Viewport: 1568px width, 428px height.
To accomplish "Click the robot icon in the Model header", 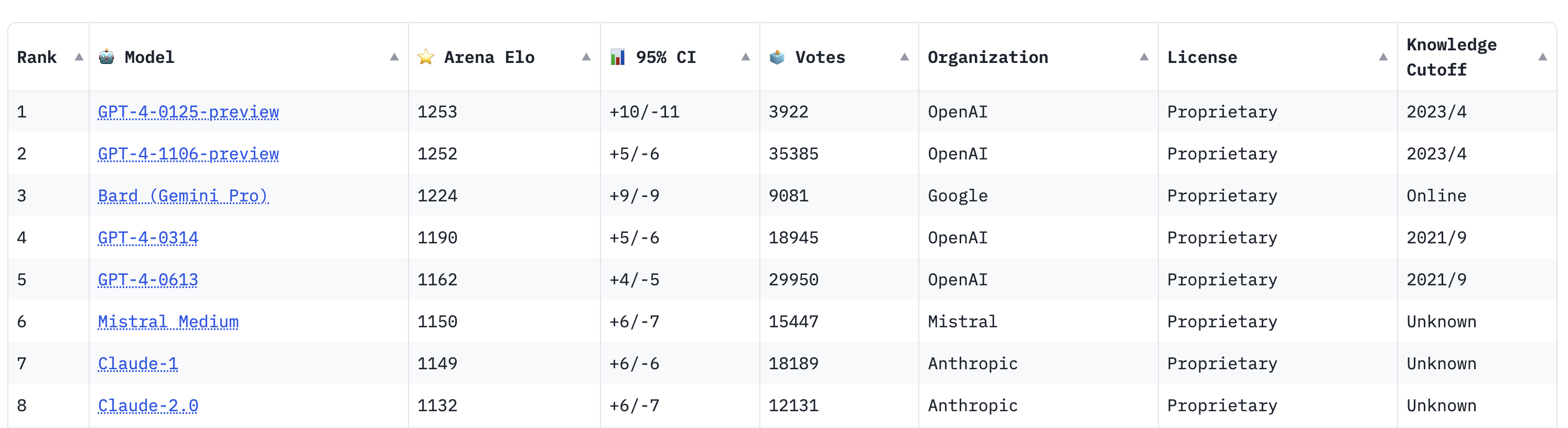I will (x=105, y=57).
